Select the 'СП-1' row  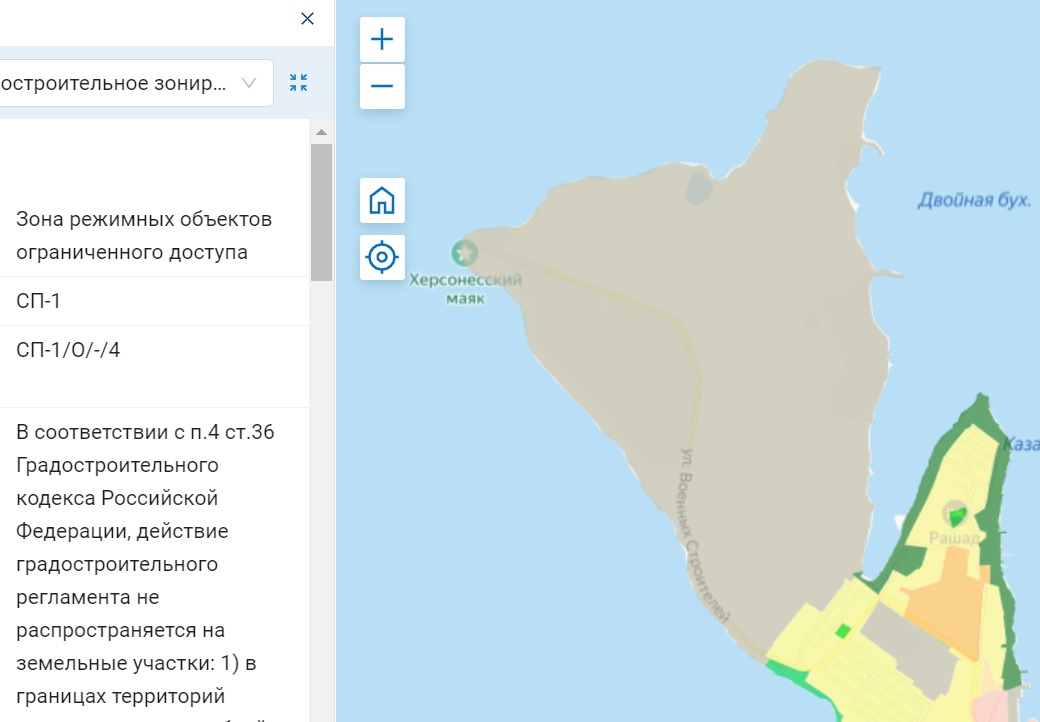[154, 301]
